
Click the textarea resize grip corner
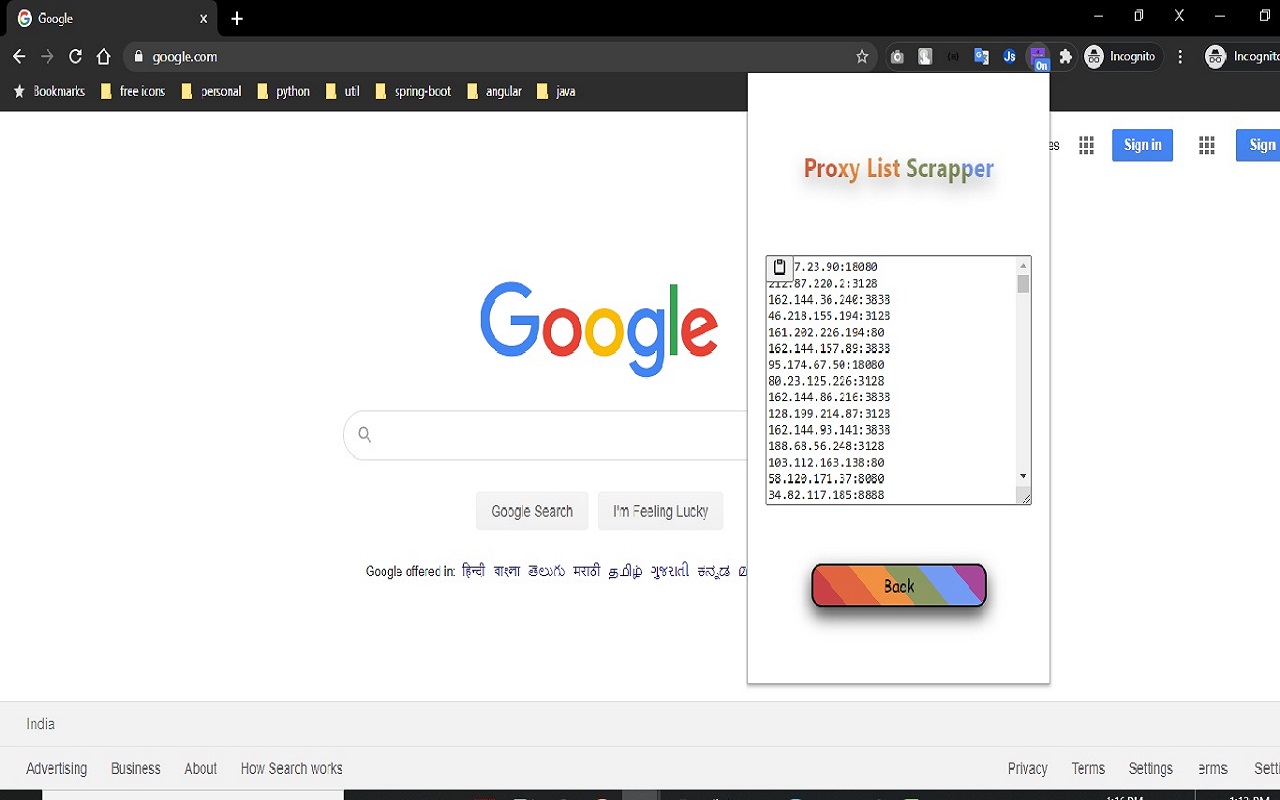(1024, 497)
